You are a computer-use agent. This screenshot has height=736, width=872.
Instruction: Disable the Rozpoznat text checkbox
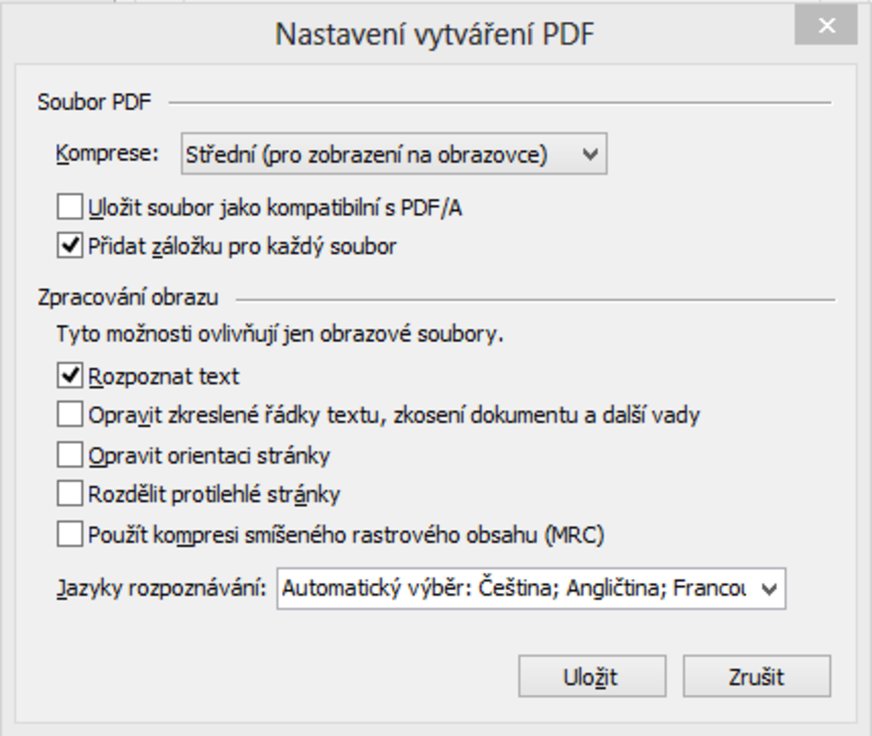(70, 376)
